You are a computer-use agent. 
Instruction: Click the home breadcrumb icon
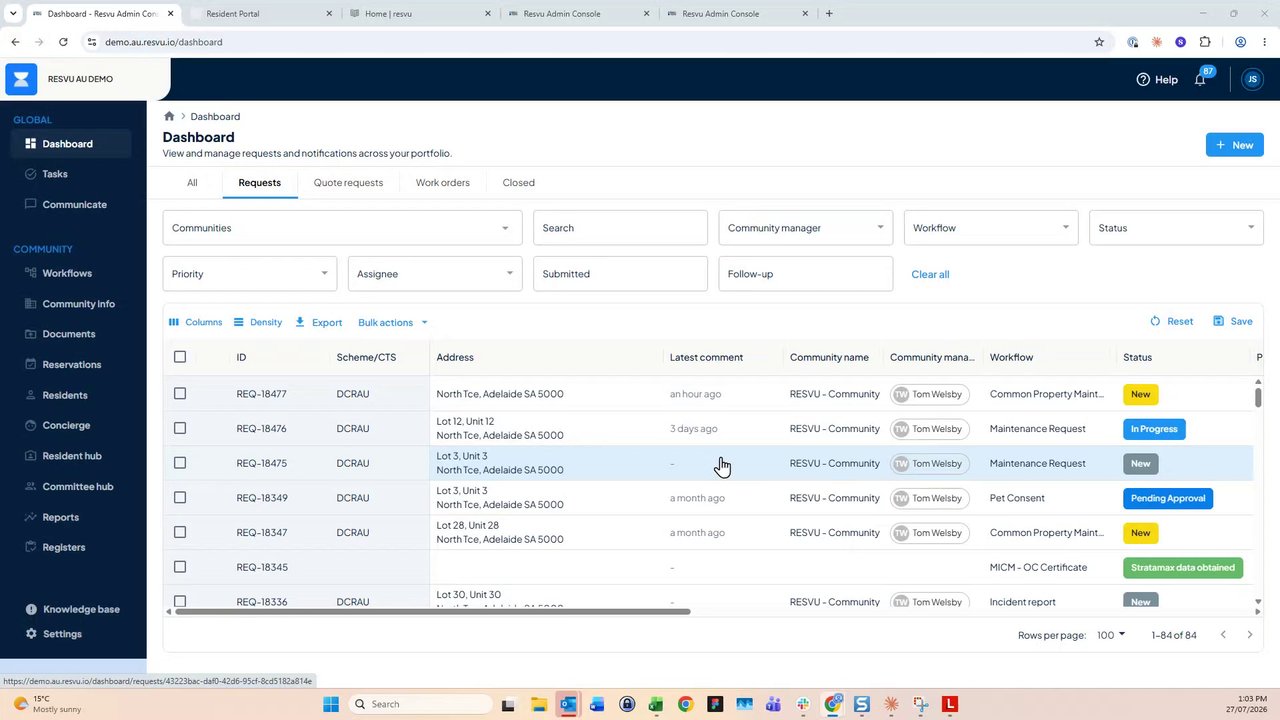[x=169, y=116]
